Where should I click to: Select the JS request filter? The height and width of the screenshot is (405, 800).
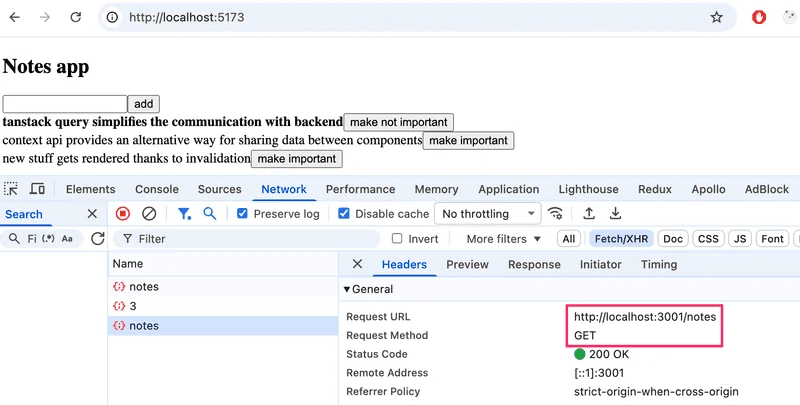click(x=740, y=239)
